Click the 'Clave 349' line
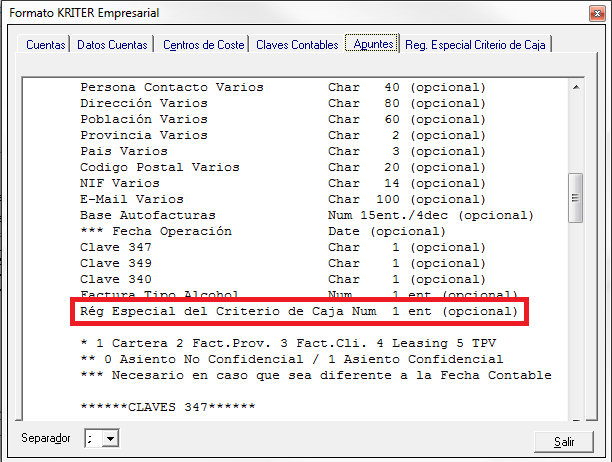 tap(283, 263)
